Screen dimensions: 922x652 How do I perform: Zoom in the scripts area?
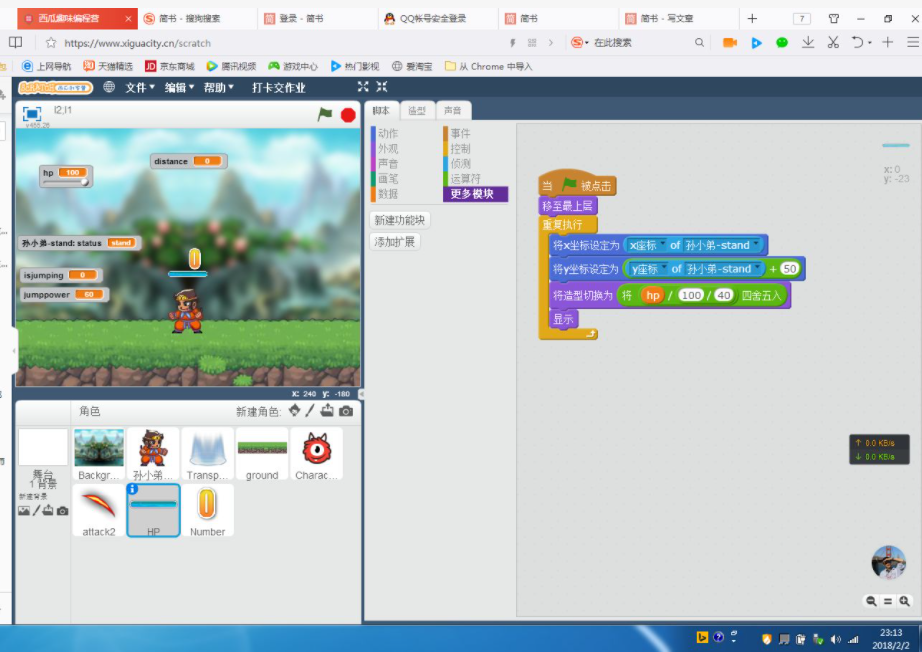pos(904,601)
